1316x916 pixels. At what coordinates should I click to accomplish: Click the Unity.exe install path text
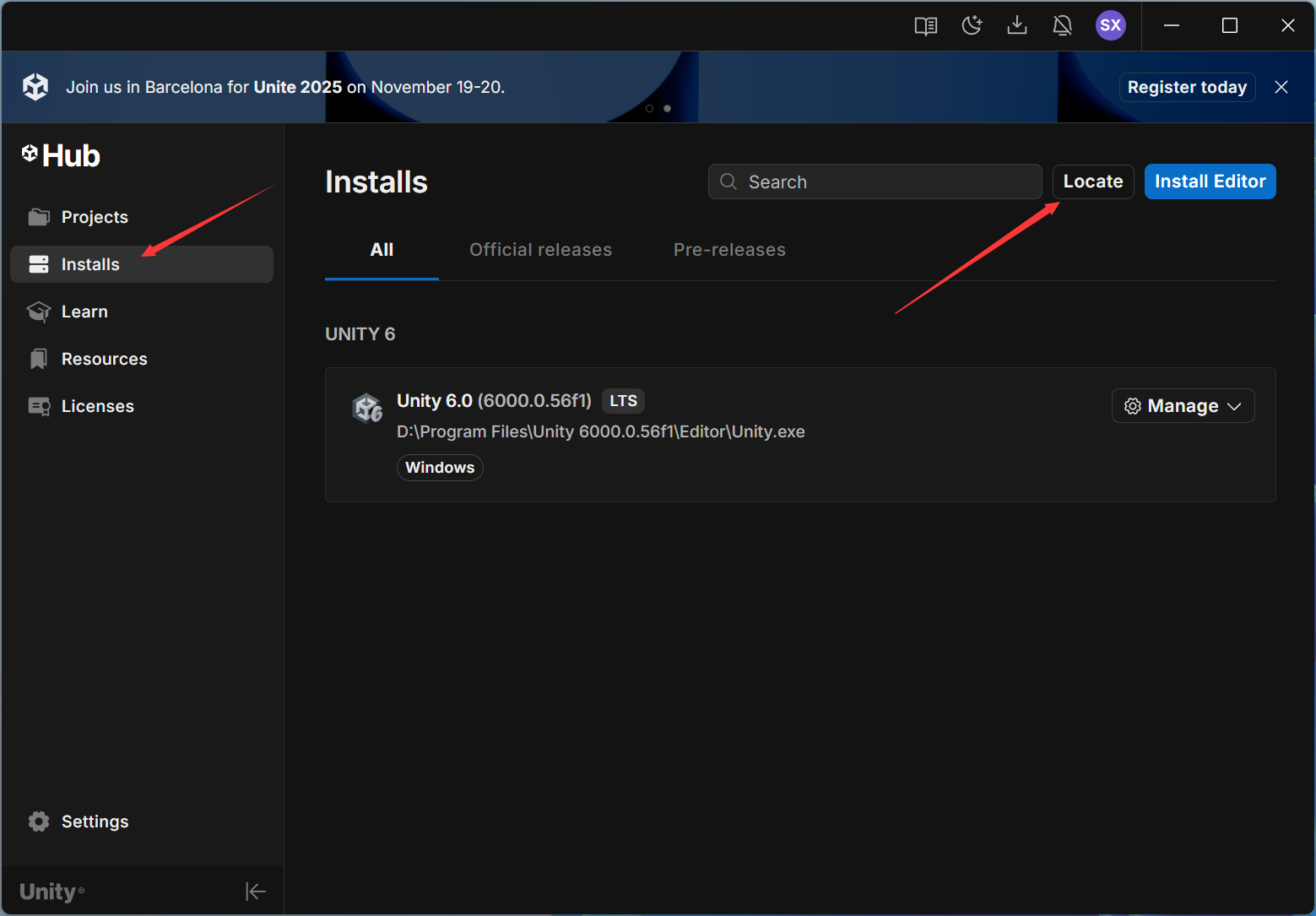(x=601, y=431)
